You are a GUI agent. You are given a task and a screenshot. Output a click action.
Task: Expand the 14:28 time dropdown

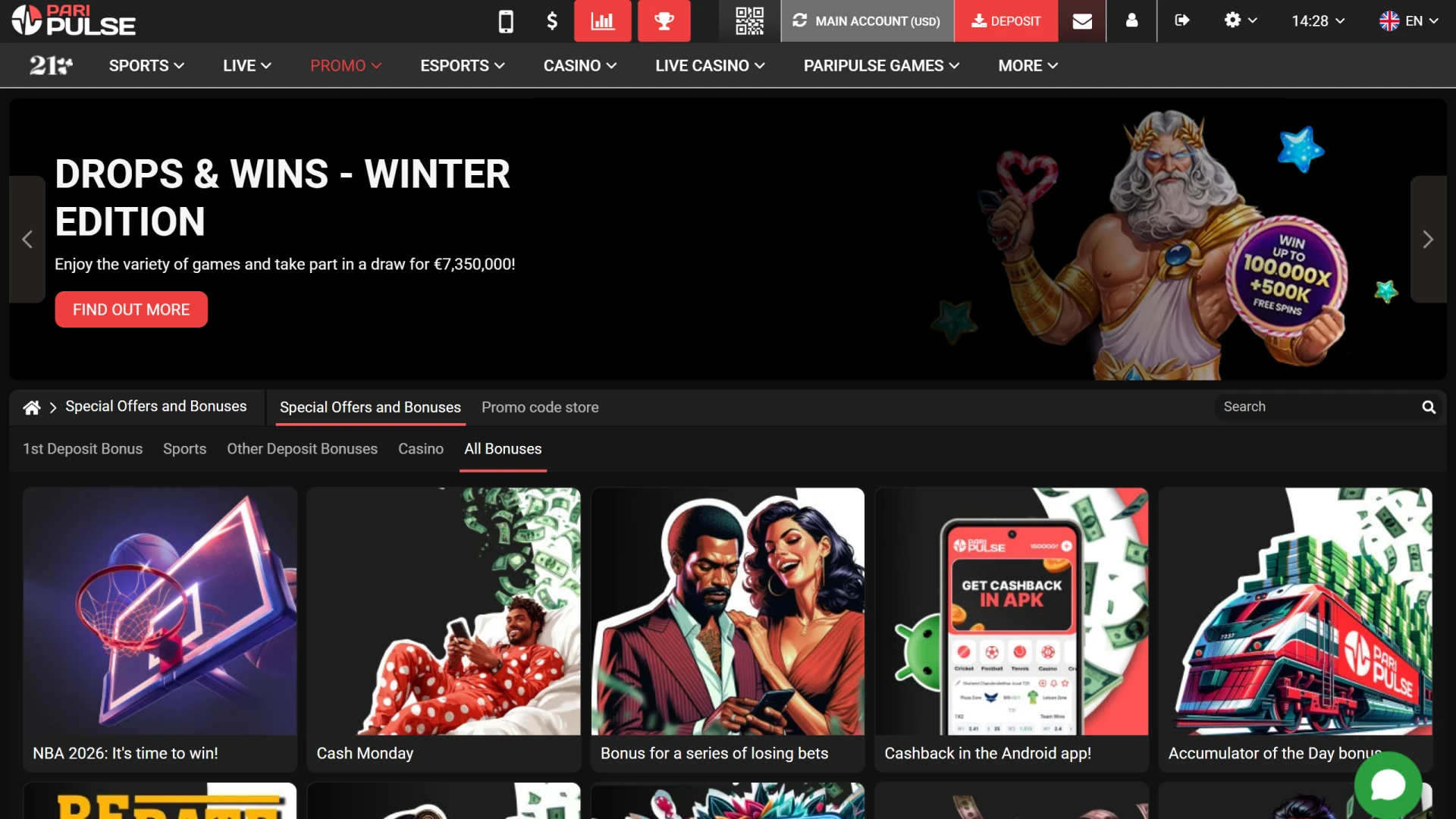pyautogui.click(x=1318, y=21)
